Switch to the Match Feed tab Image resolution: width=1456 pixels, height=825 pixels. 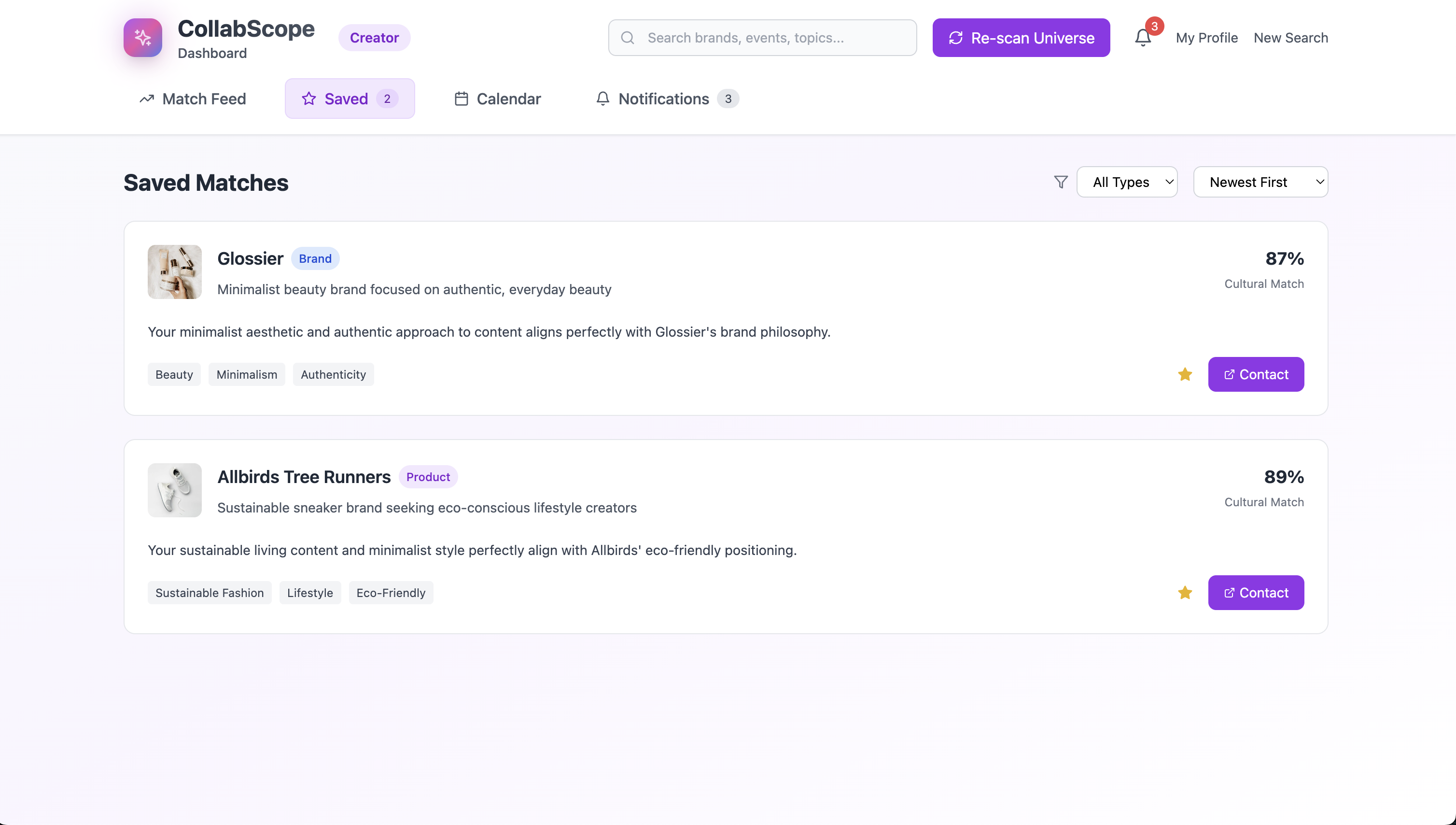193,99
